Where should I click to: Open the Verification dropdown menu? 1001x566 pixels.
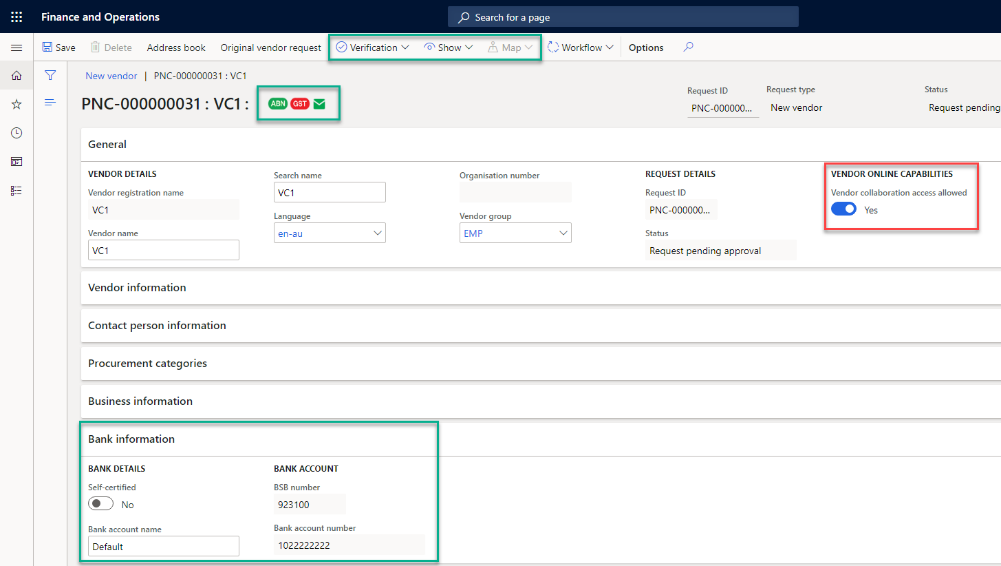(372, 47)
